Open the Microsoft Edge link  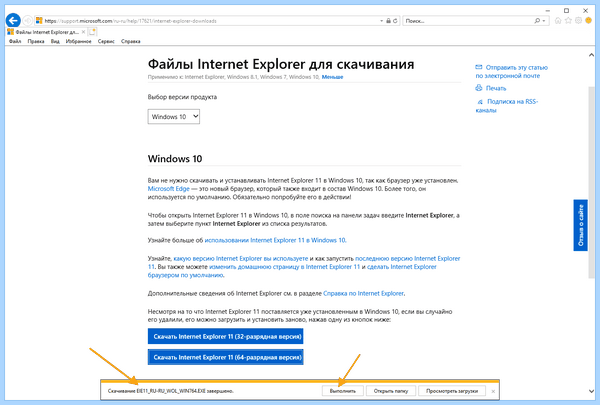click(169, 189)
